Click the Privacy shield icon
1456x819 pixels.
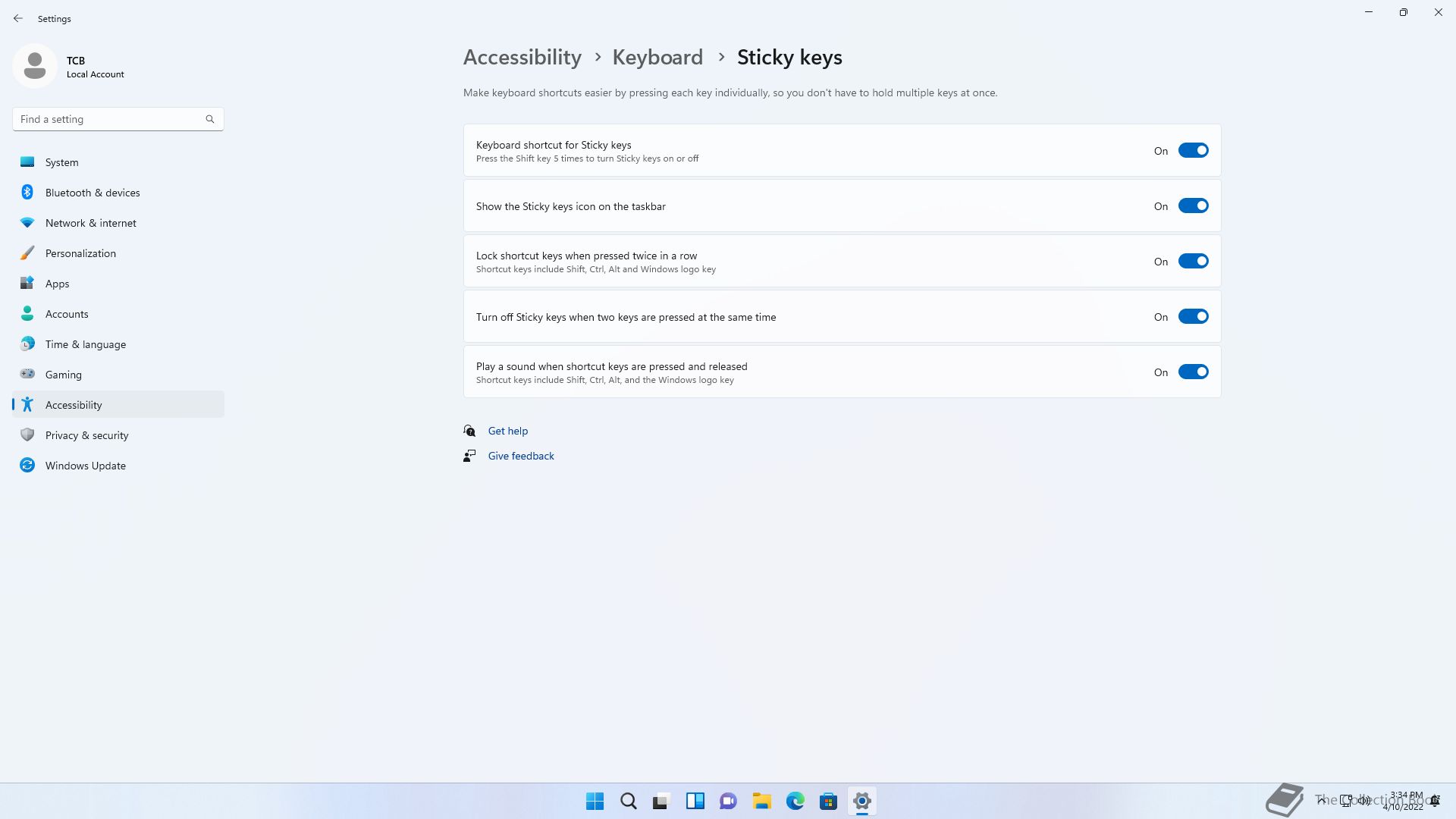click(27, 435)
